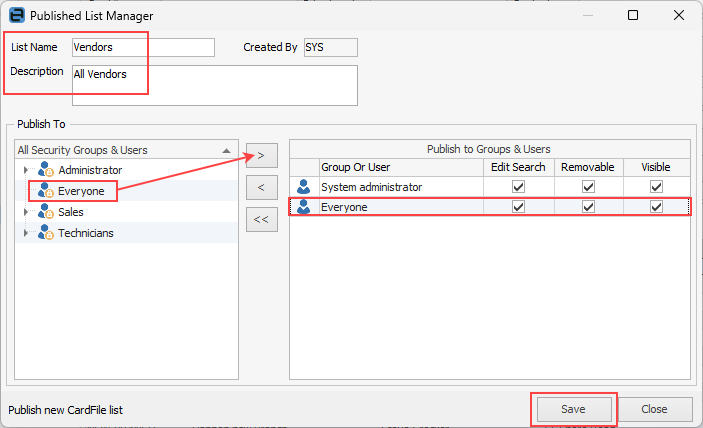
Task: Click the System administrator user icon
Action: click(x=304, y=187)
